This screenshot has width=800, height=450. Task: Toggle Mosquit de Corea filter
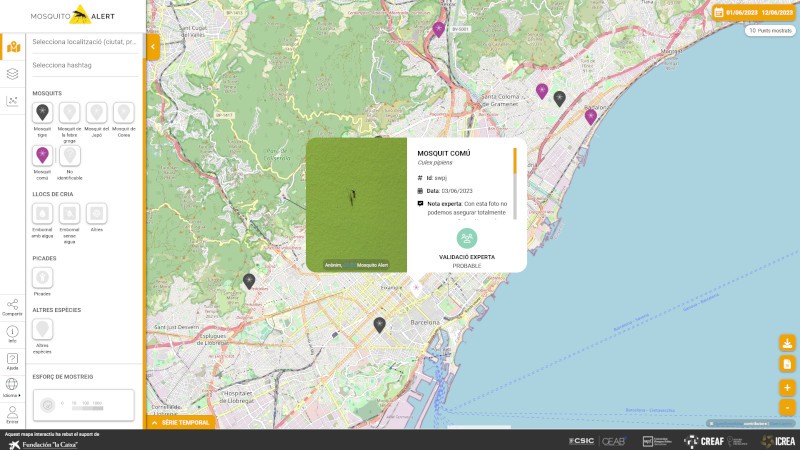(123, 112)
